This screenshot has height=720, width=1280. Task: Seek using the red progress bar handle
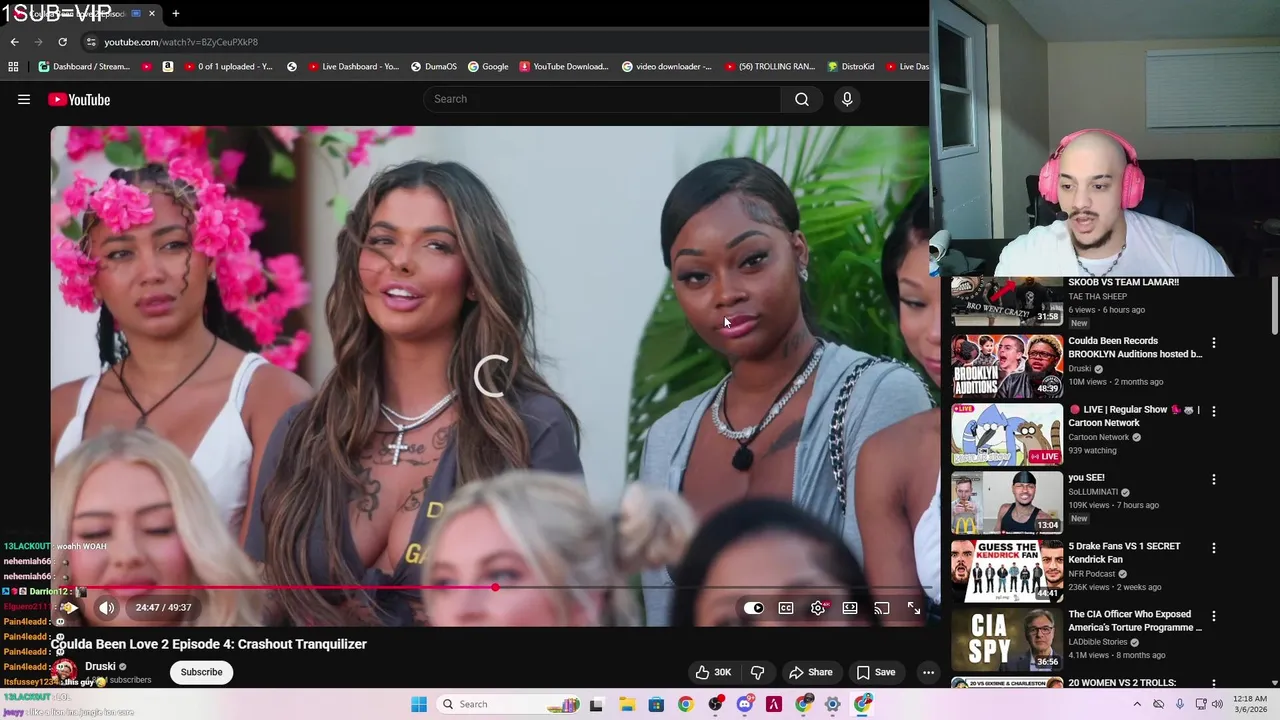[x=495, y=587]
